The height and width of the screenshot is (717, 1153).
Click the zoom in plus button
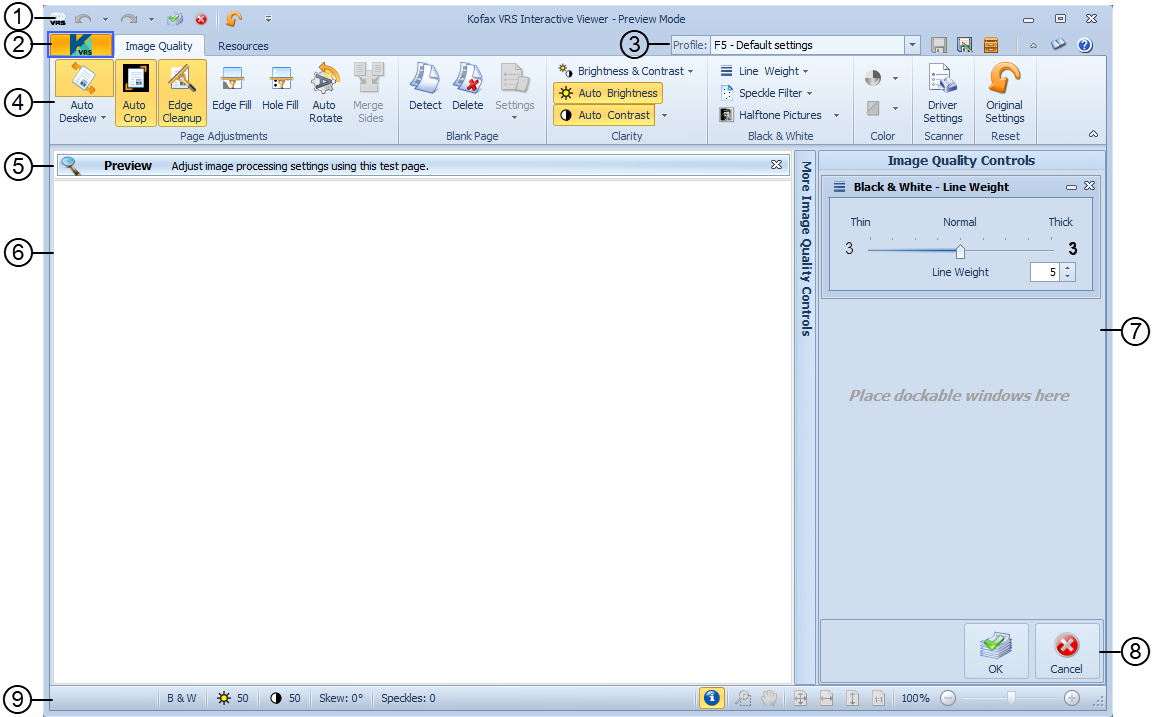point(1072,698)
